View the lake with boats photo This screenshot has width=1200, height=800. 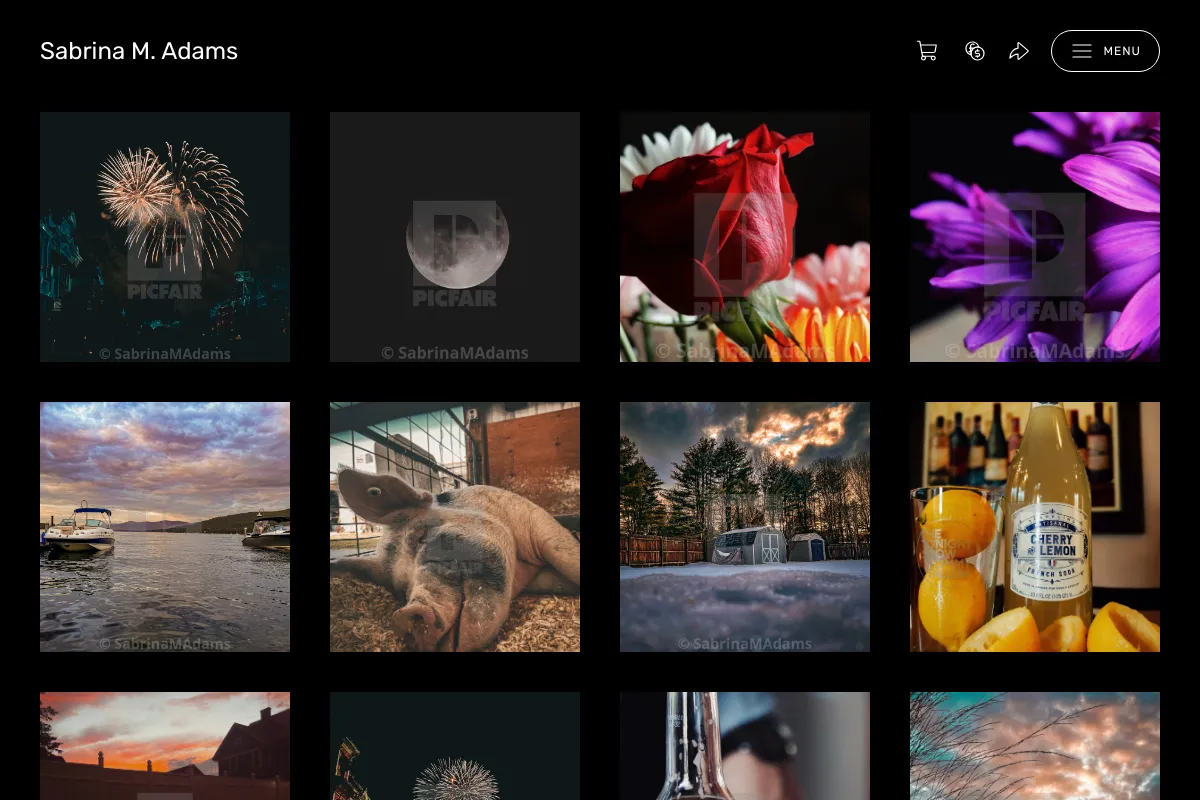coord(165,527)
